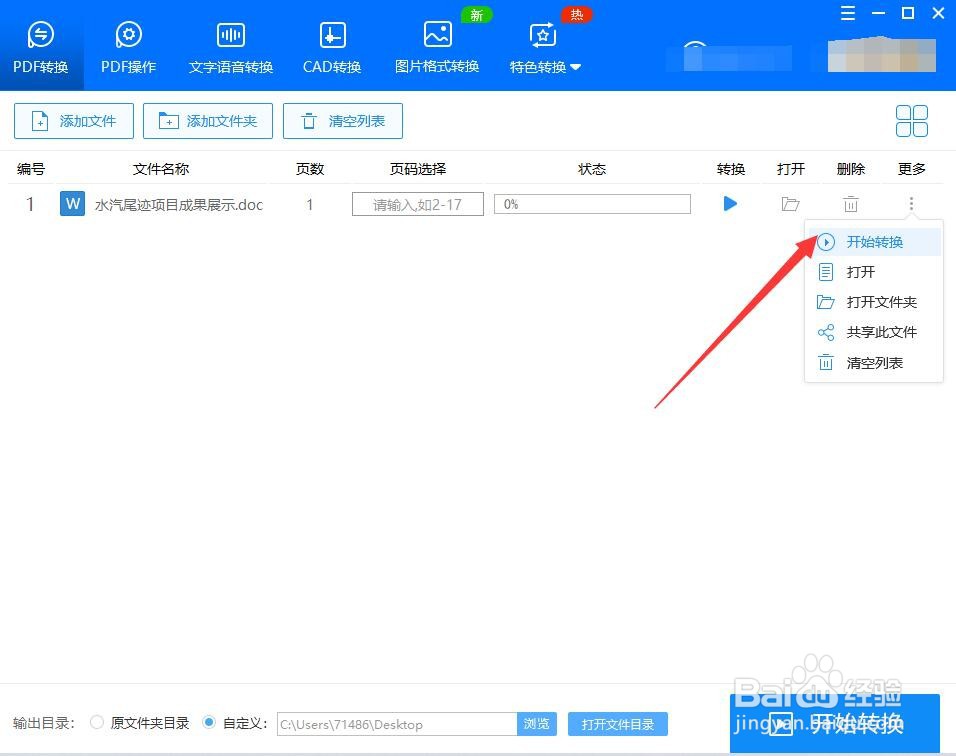Open the more-options three-dot menu

pos(911,204)
